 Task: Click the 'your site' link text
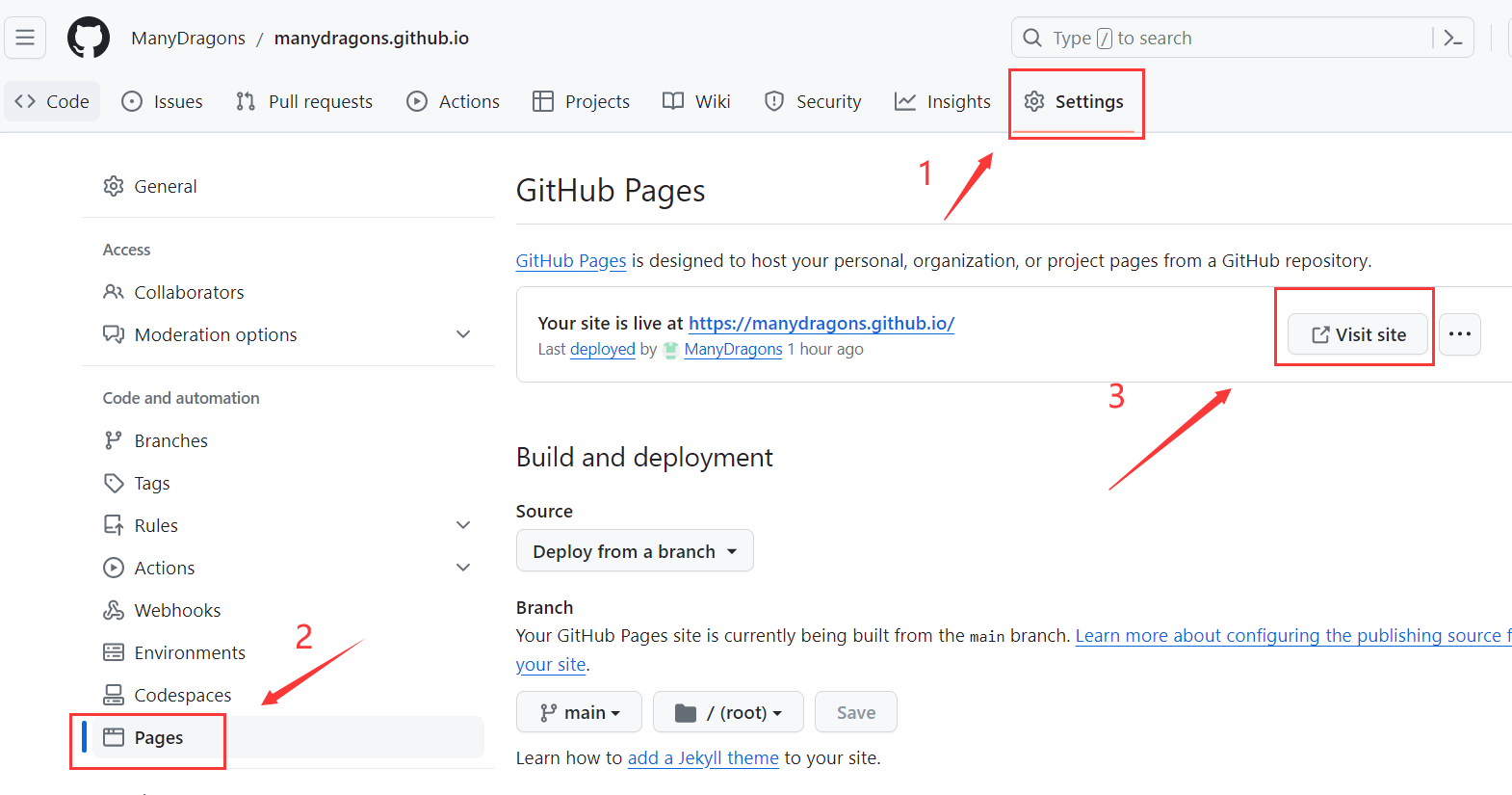[551, 665]
